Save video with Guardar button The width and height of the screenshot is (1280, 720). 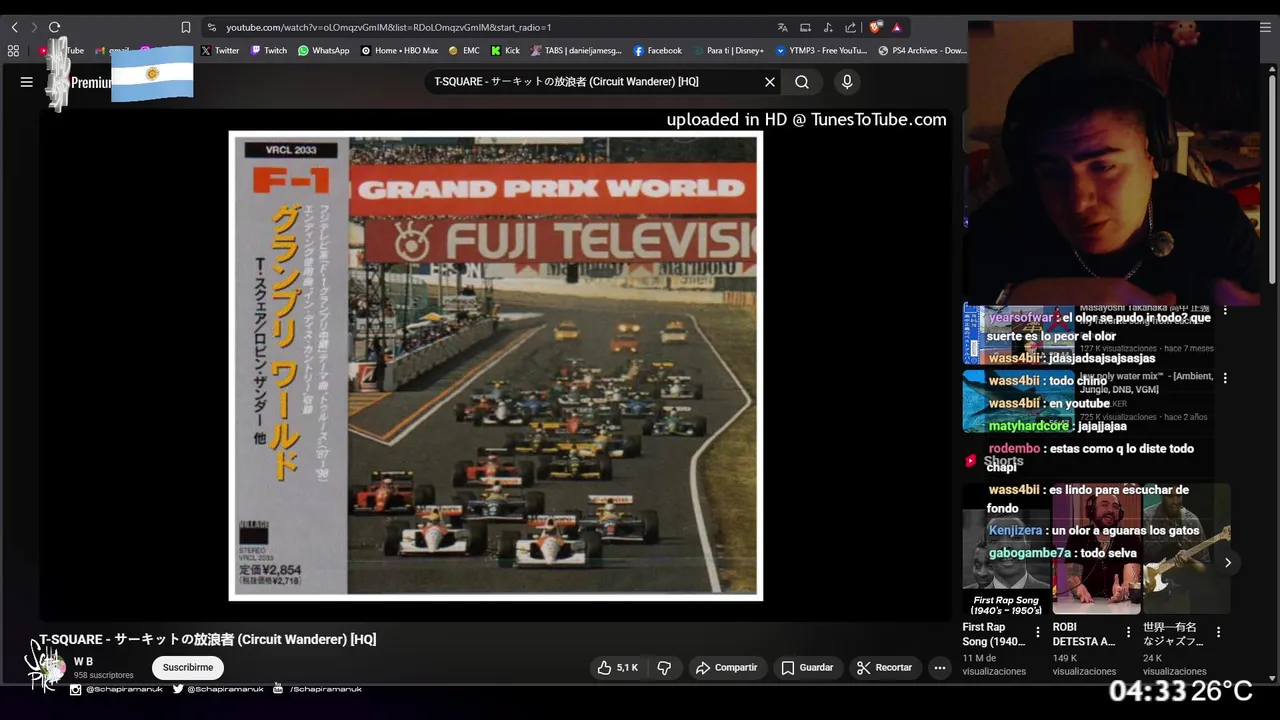pyautogui.click(x=807, y=667)
